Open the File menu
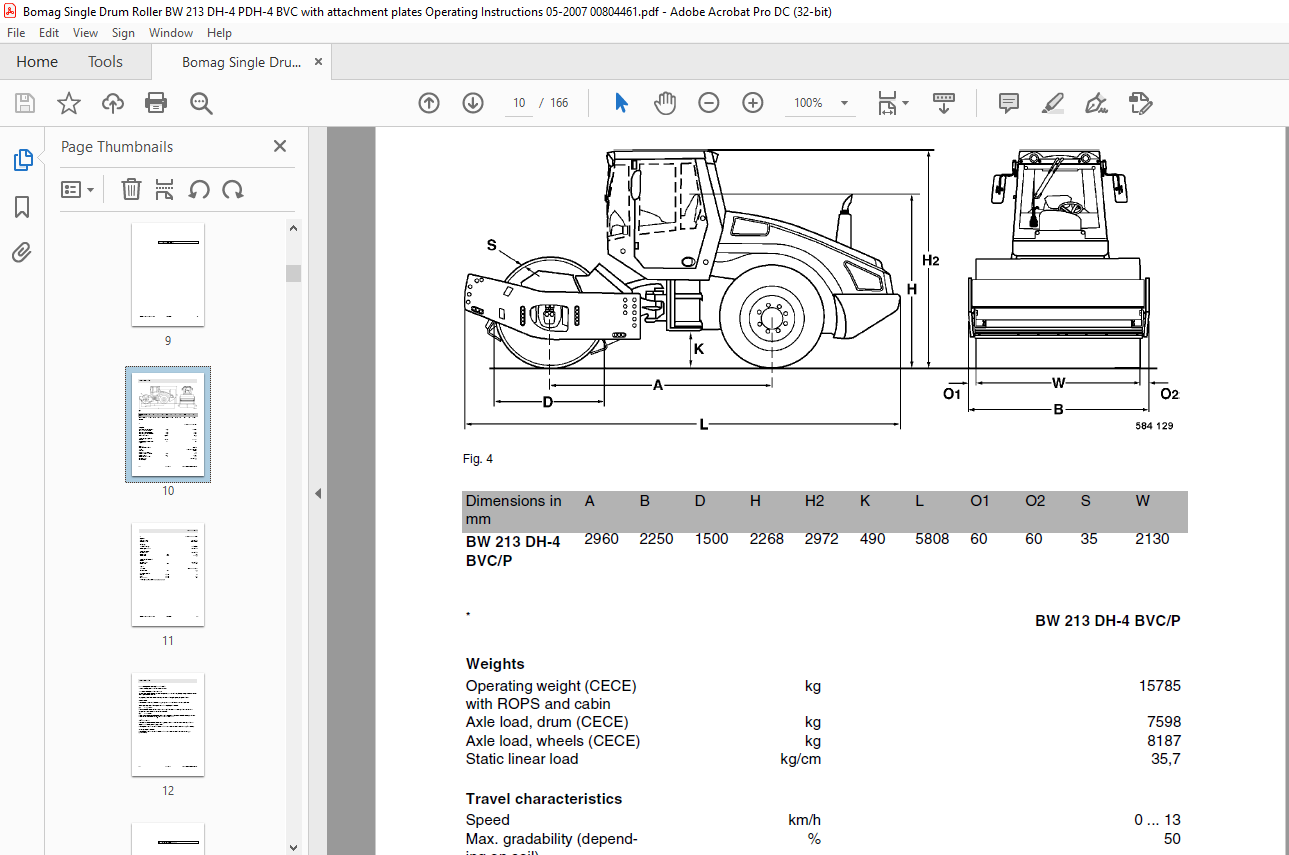The width and height of the screenshot is (1289, 855). point(16,33)
